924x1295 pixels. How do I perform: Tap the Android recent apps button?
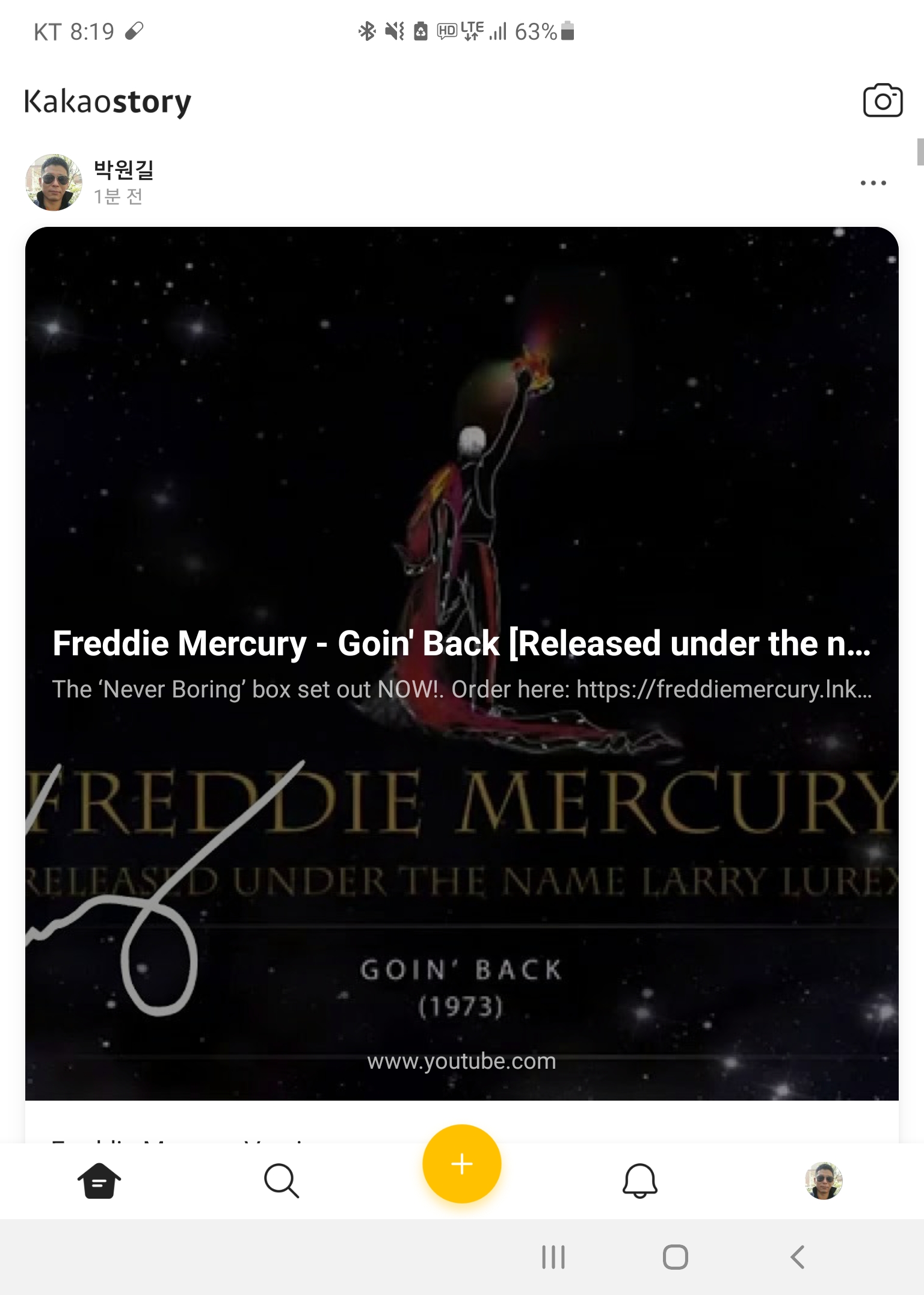[553, 1257]
